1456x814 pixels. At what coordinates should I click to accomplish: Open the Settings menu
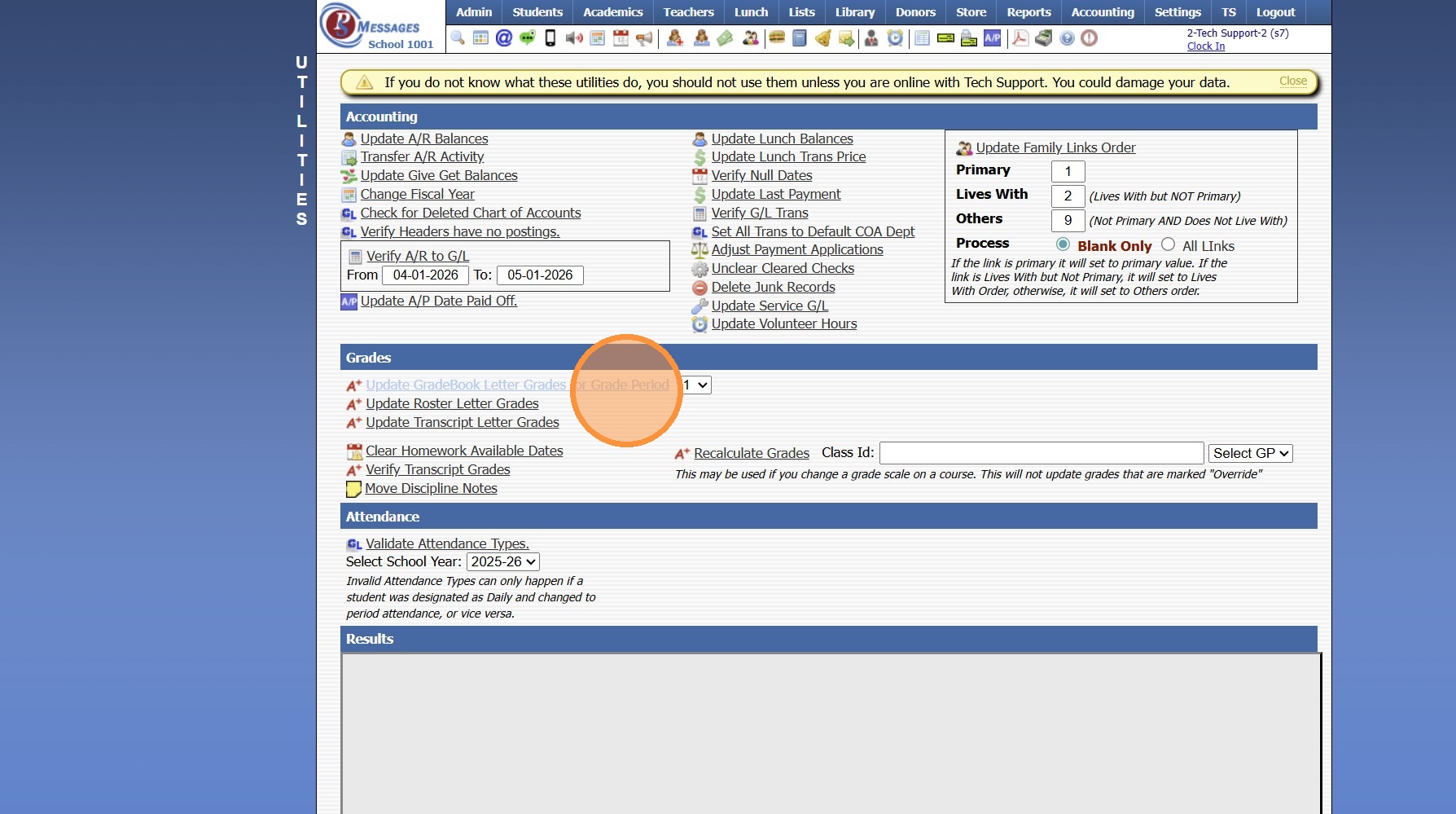(1178, 12)
